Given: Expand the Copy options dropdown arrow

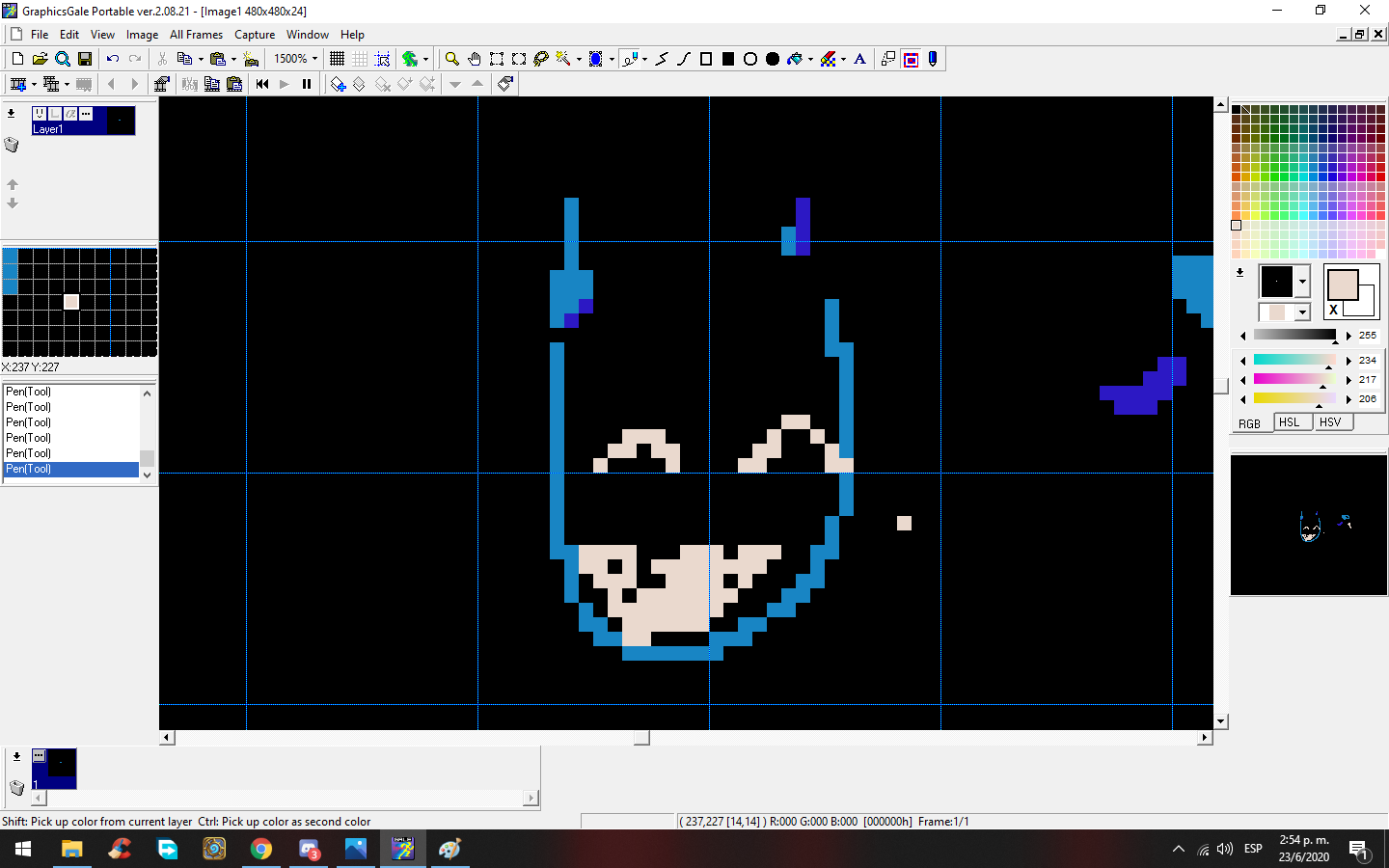Looking at the screenshot, I should (201, 59).
